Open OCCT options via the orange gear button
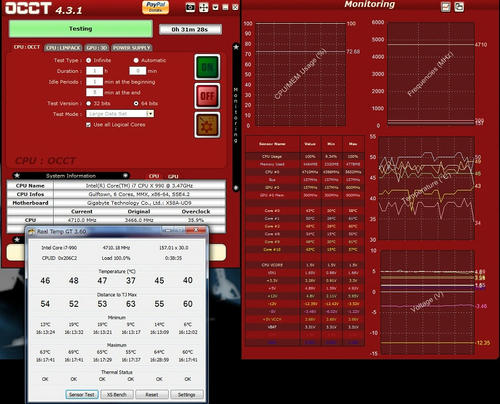This screenshot has height=404, width=500. click(x=207, y=125)
